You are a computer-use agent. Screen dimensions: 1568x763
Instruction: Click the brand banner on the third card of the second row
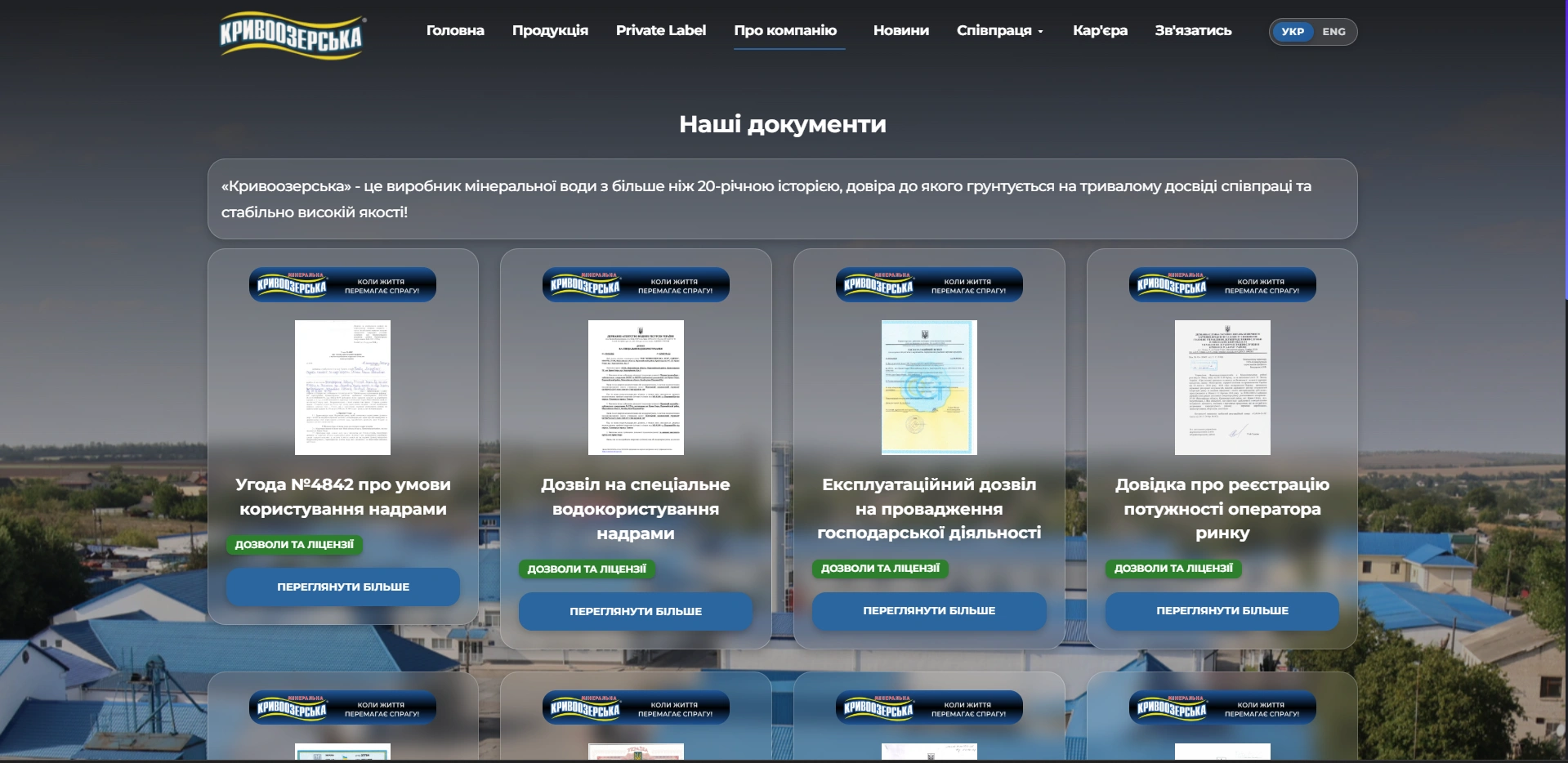[x=929, y=708]
